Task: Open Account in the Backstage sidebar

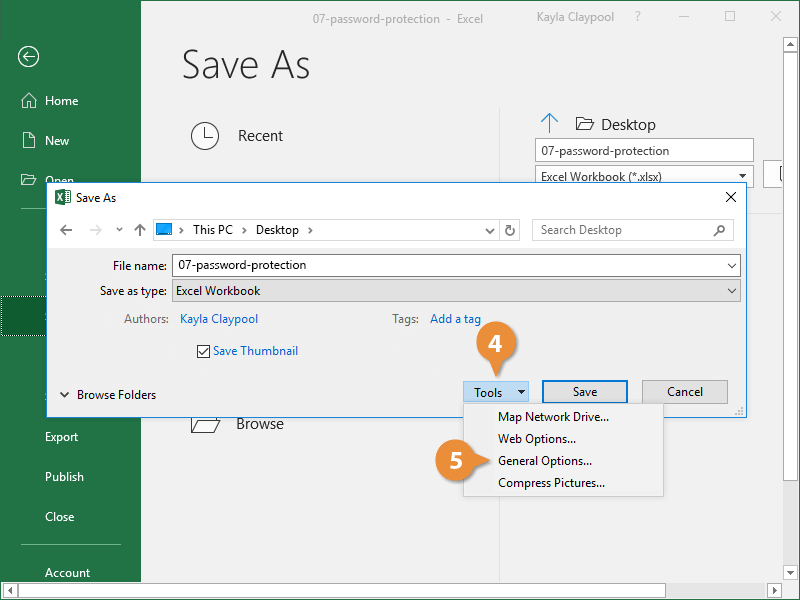Action: point(67,572)
